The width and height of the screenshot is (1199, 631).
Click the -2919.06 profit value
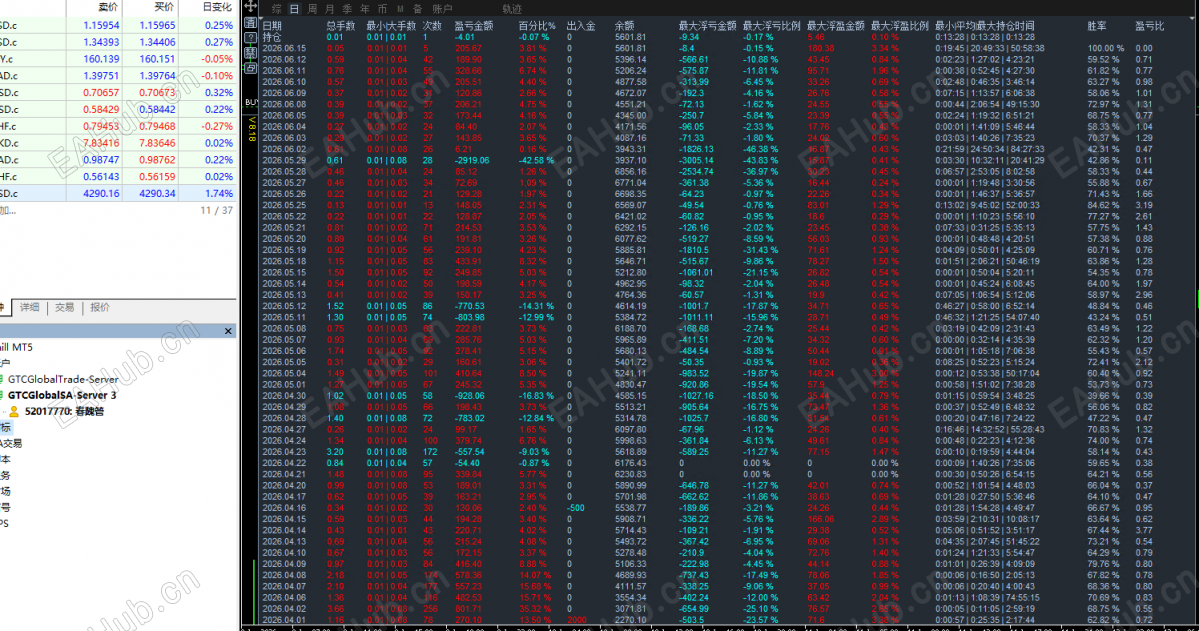(x=472, y=161)
